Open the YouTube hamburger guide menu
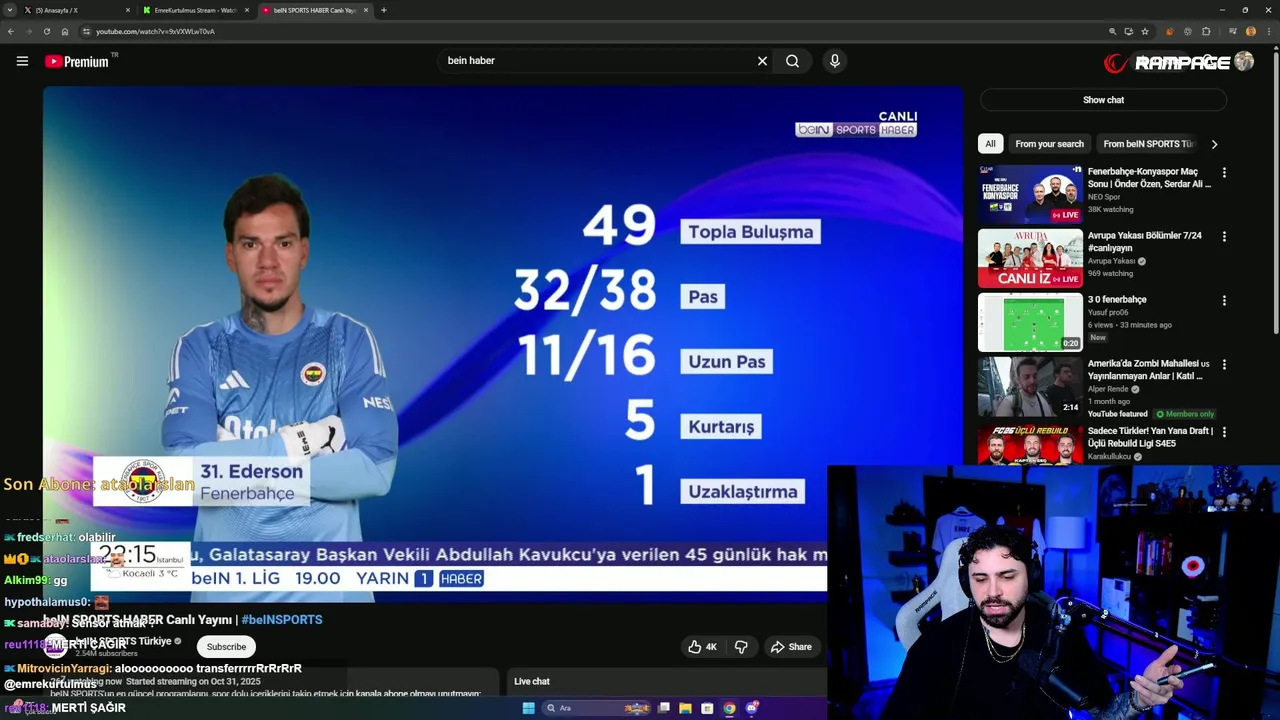Image resolution: width=1280 pixels, height=720 pixels. point(22,61)
